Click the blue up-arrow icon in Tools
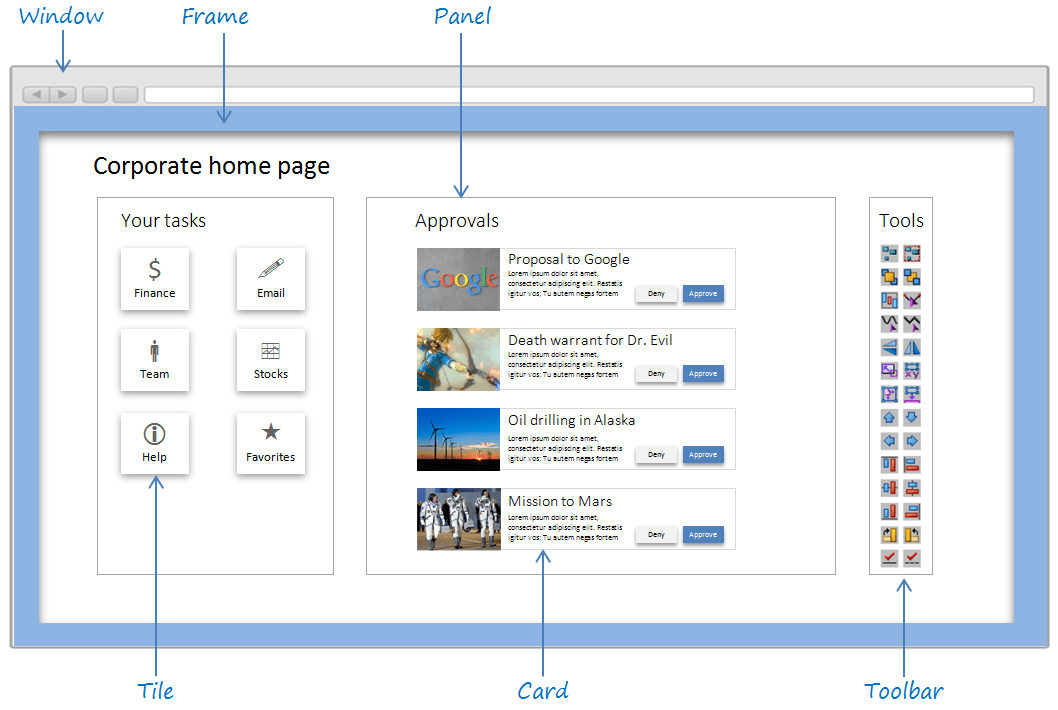This screenshot has height=710, width=1058. (889, 417)
